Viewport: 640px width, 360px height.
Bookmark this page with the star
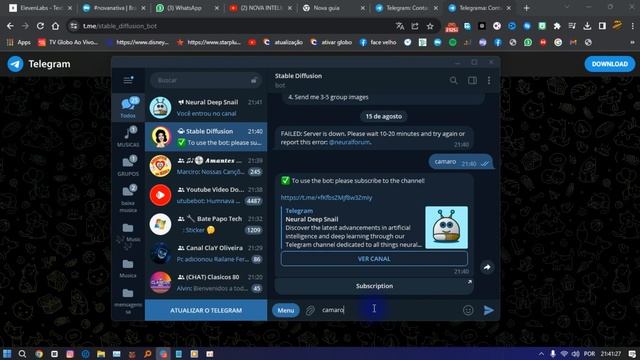point(430,26)
